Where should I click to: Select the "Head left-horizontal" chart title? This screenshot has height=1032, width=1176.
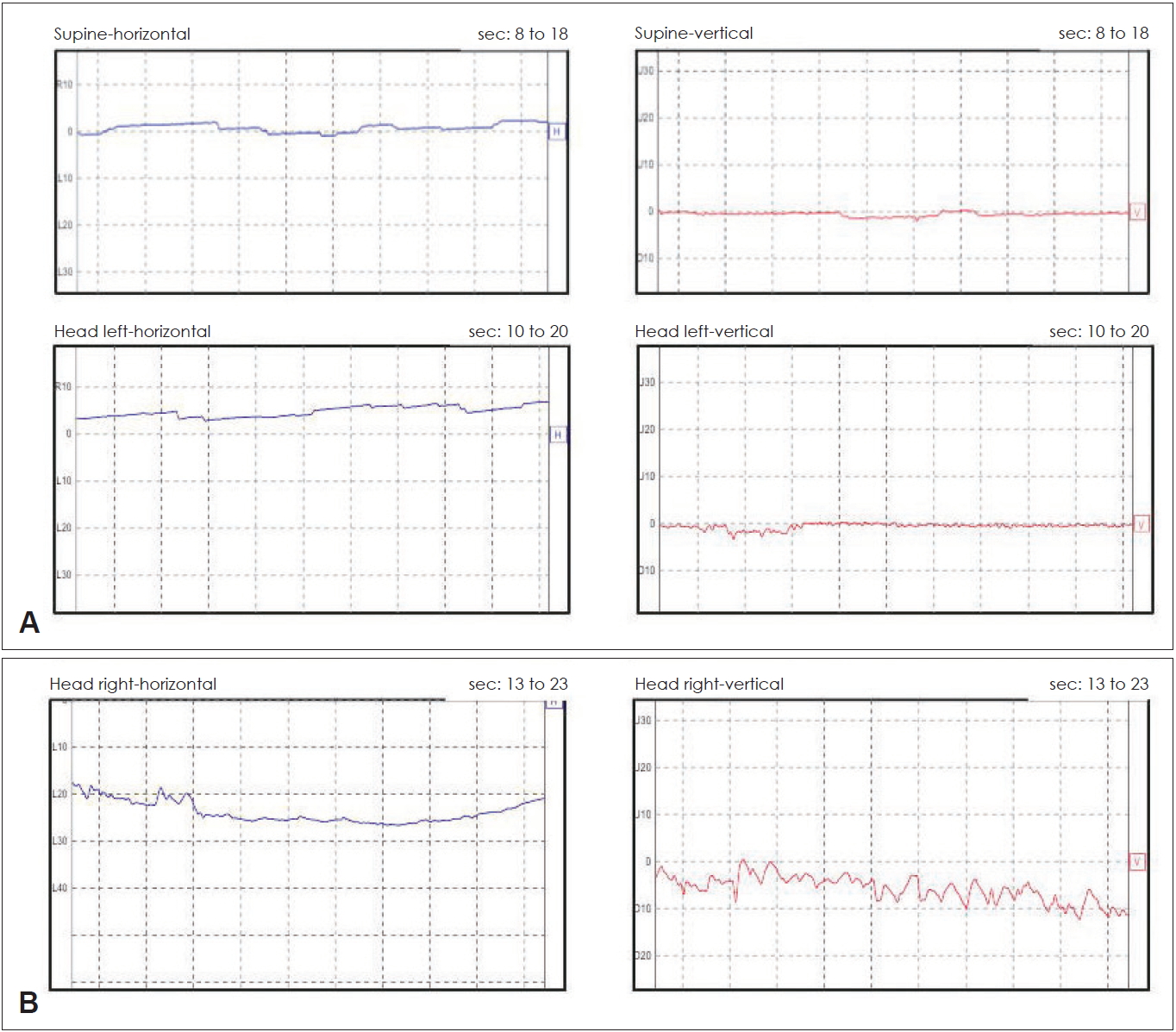coord(133,331)
